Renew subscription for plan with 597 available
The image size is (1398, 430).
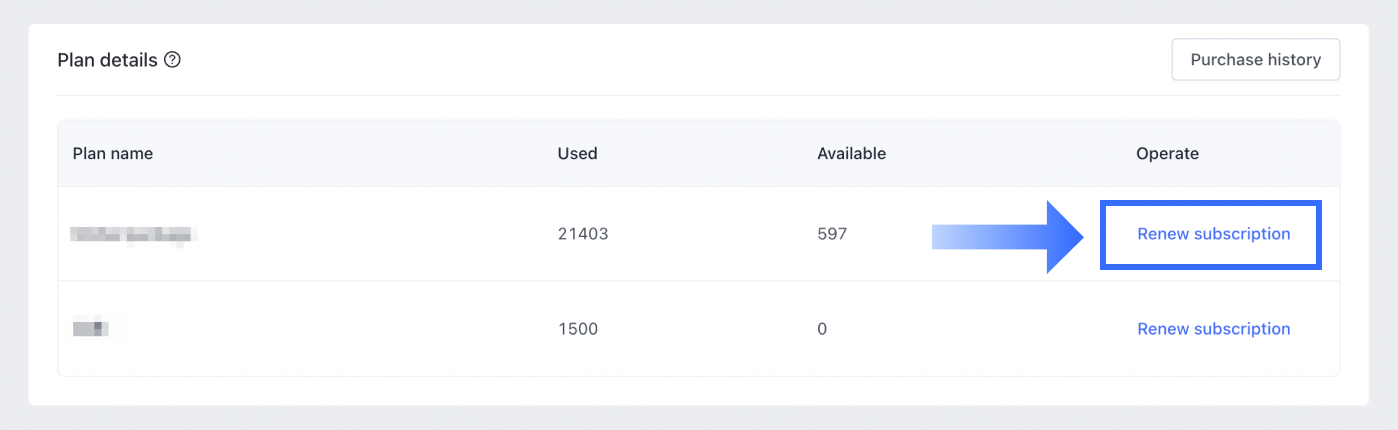coord(1213,234)
